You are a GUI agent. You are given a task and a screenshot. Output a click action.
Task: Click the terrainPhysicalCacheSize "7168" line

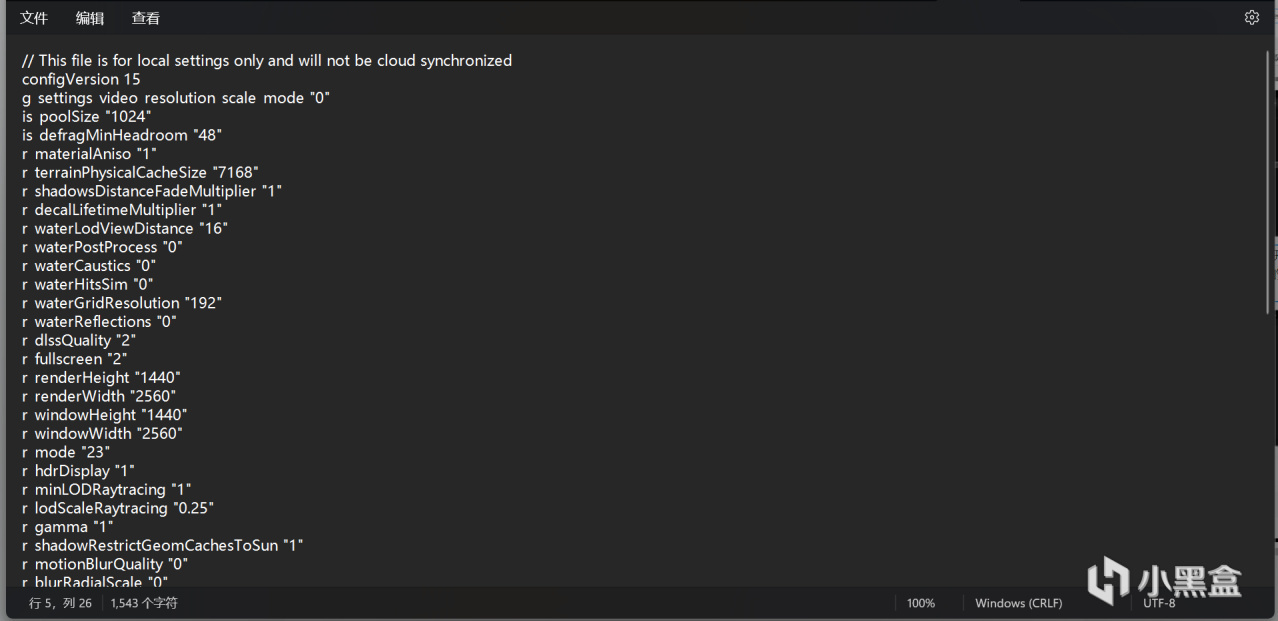click(140, 172)
